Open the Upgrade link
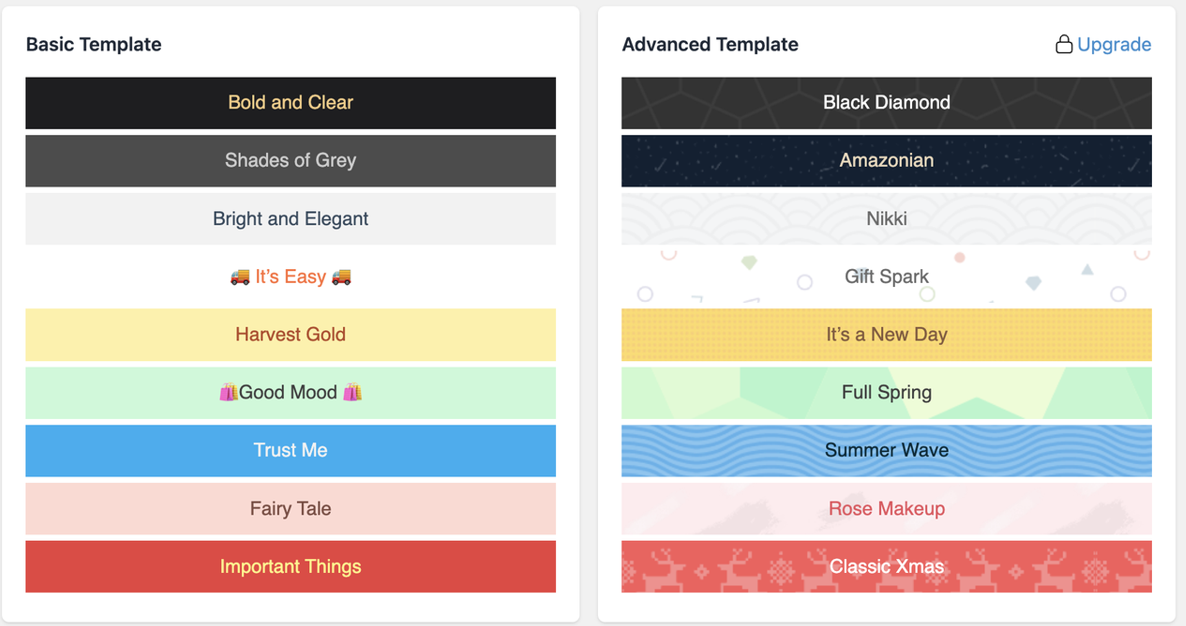The height and width of the screenshot is (626, 1186). point(1114,45)
